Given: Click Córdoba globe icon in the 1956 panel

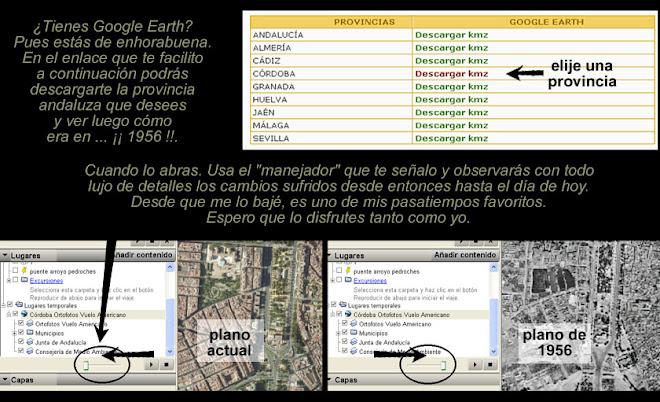Looking at the screenshot, I should (348, 314).
